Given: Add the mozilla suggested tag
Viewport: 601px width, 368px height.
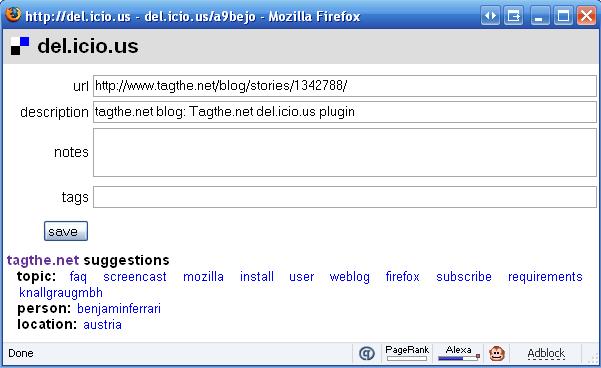Looking at the screenshot, I should (x=203, y=277).
